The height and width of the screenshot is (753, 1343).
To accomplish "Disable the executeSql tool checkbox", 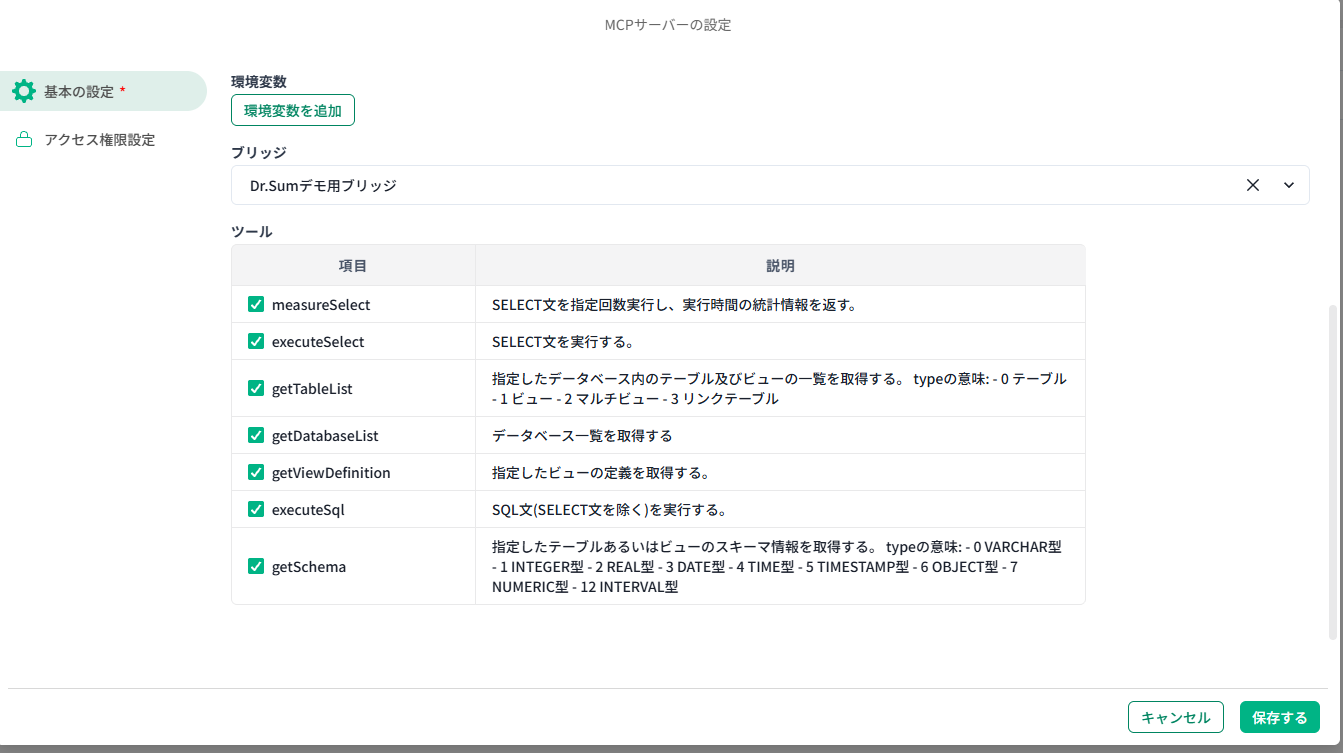I will coord(256,509).
